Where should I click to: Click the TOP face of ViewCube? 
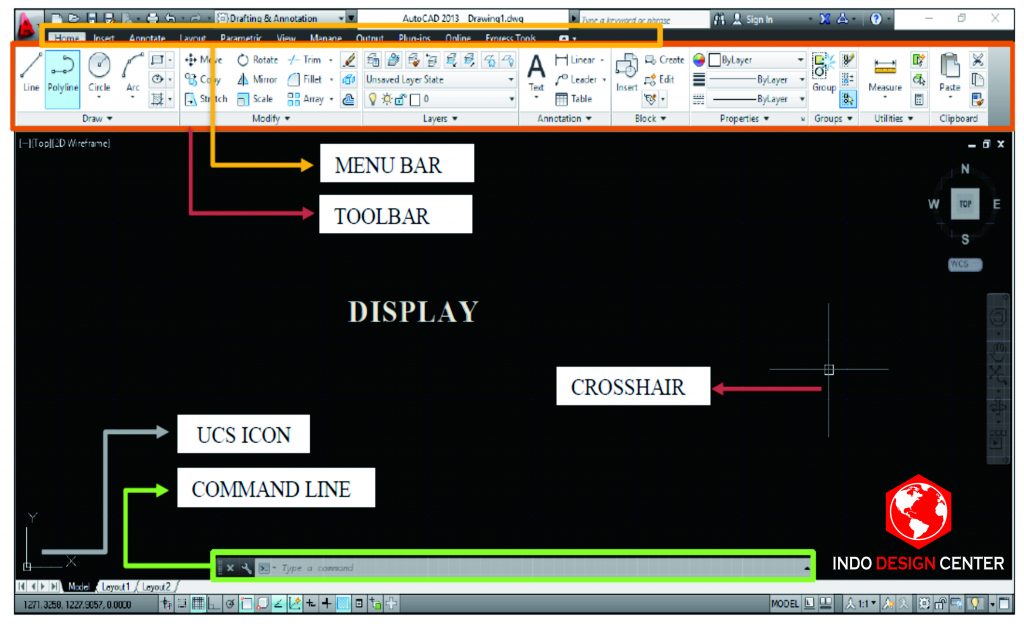point(965,204)
